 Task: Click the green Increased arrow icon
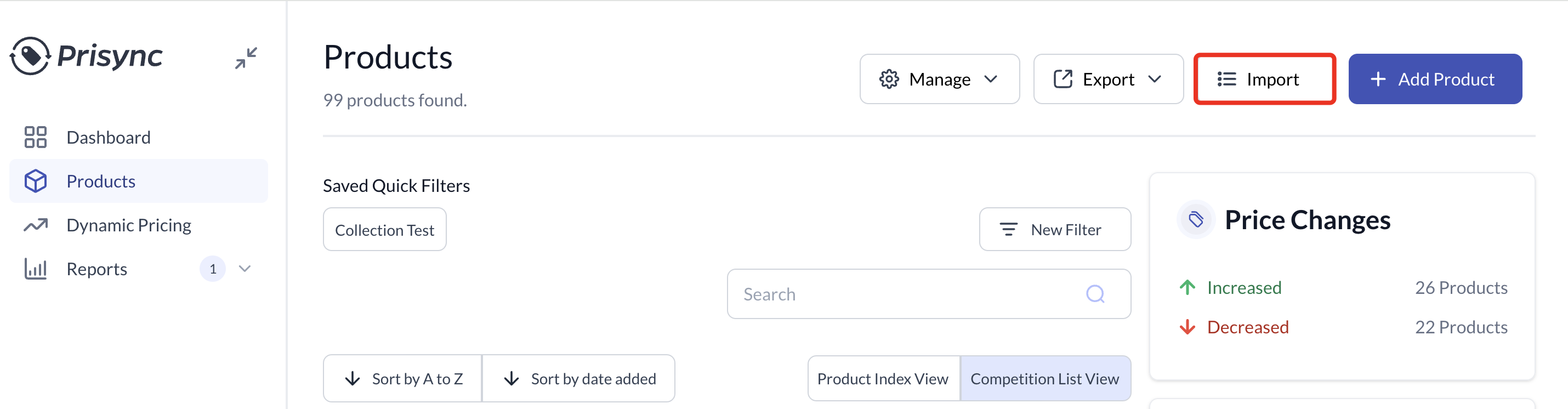pos(1187,287)
